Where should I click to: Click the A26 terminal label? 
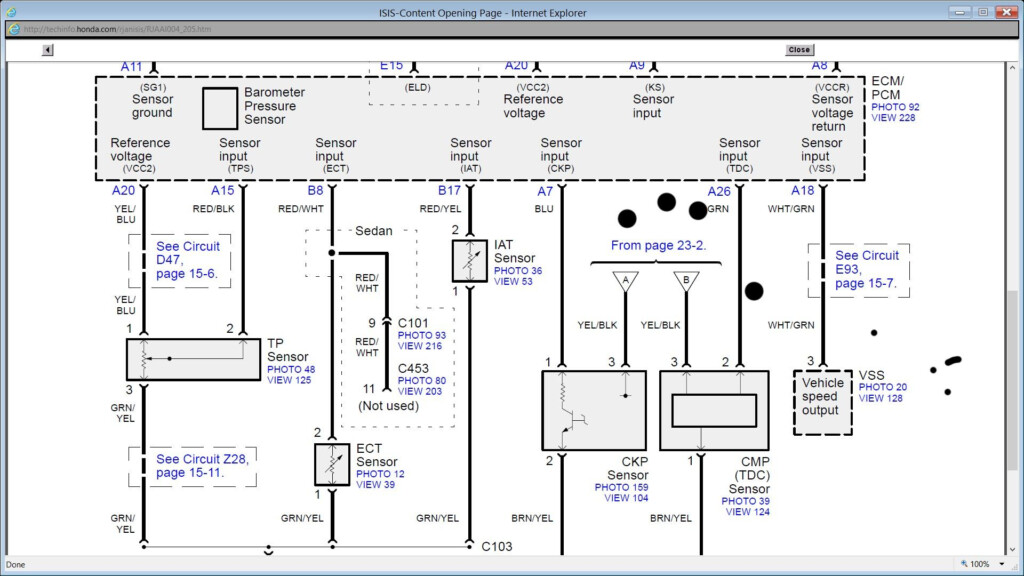click(x=719, y=191)
